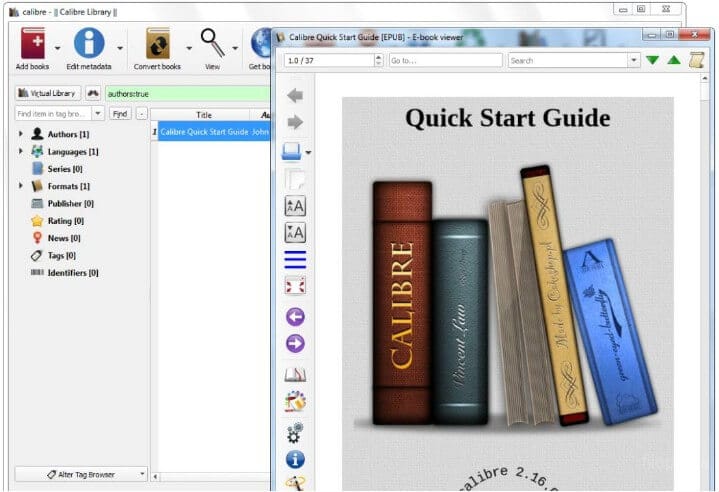Image resolution: width=719 pixels, height=492 pixels.
Task: Expand the Formats [1] tree node
Action: click(x=21, y=186)
